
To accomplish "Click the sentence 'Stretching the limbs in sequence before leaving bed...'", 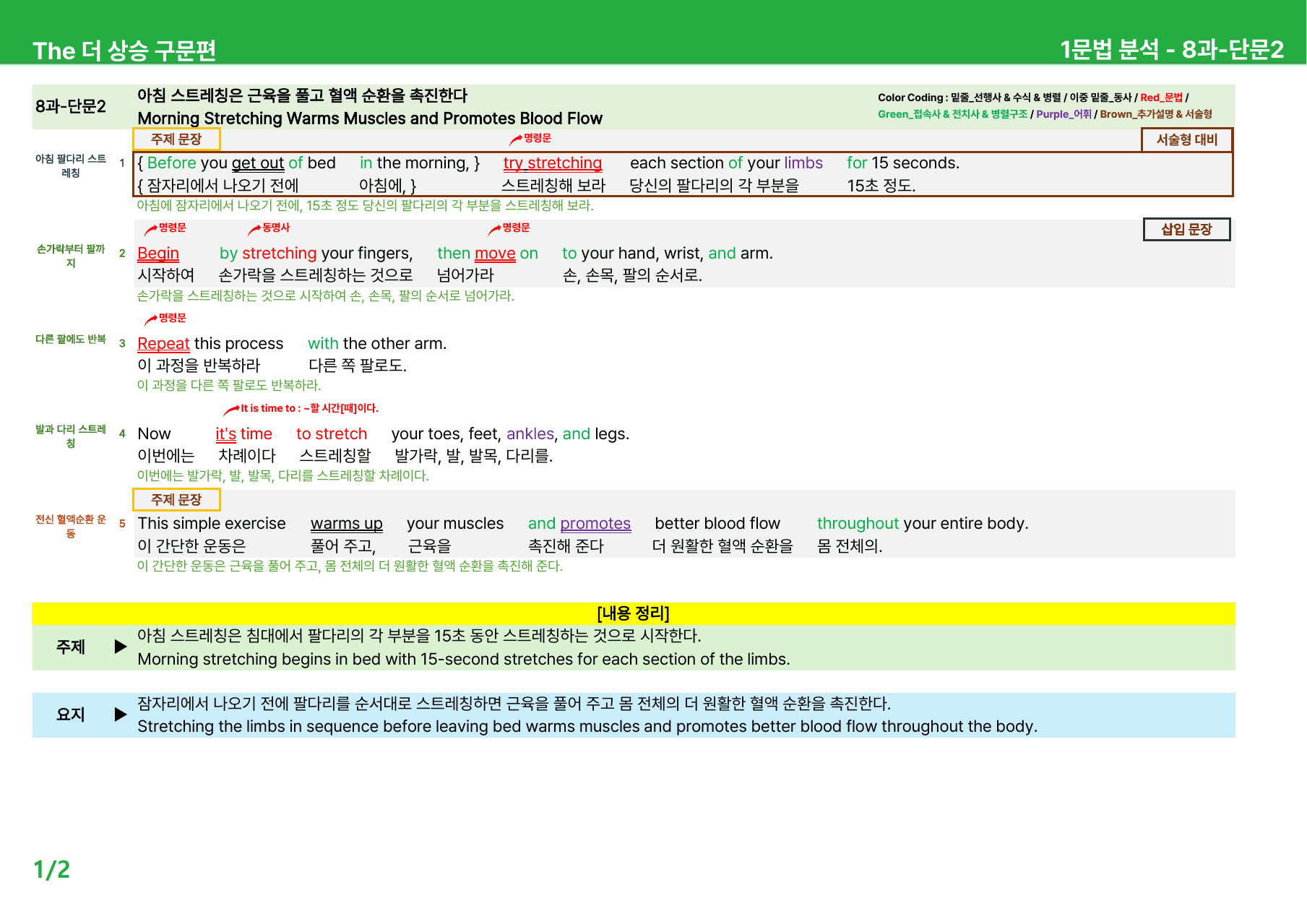I will point(587,727).
